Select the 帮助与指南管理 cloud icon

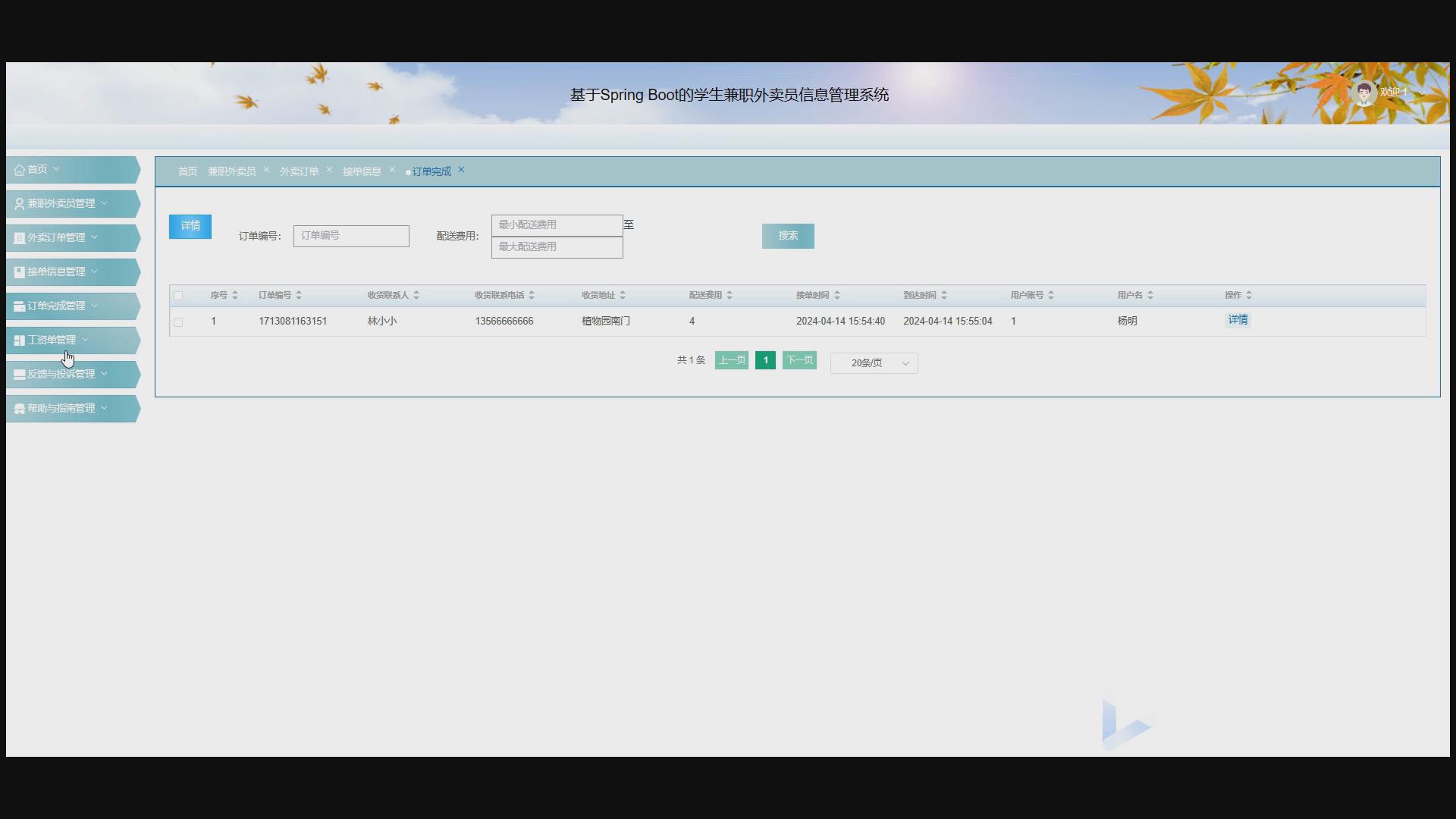[18, 408]
